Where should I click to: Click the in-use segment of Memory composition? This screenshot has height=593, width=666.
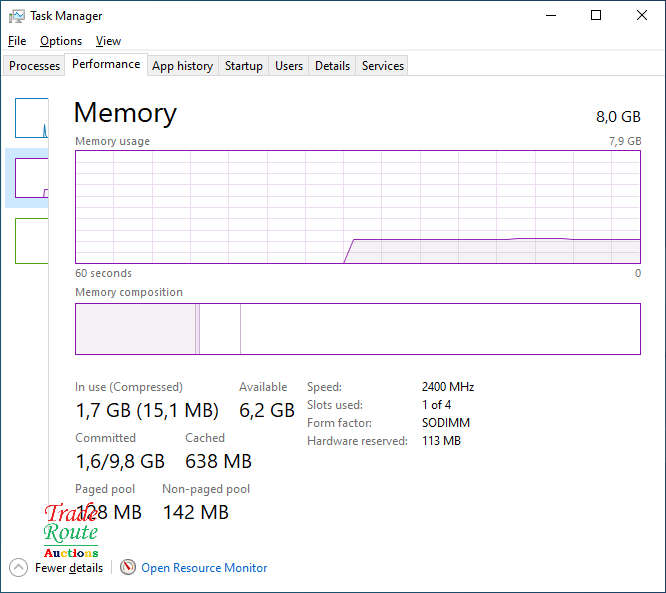tap(135, 329)
